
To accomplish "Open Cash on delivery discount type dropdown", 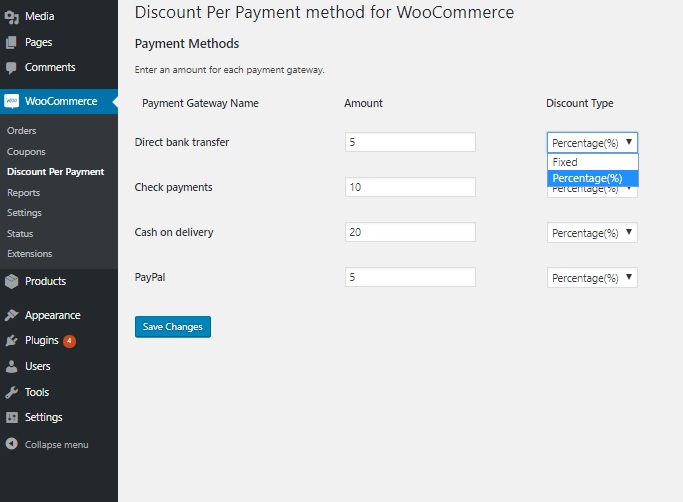I will tap(592, 233).
